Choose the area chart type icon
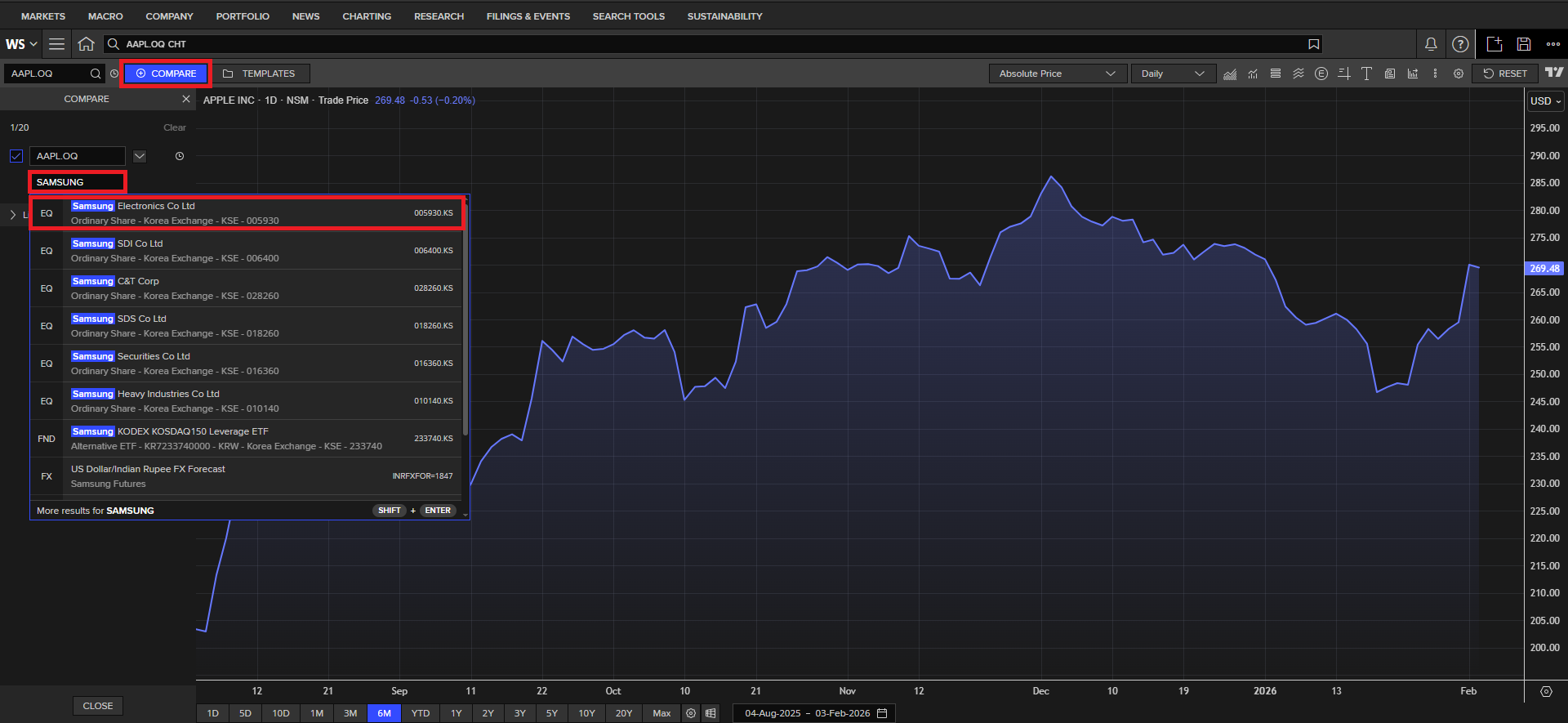This screenshot has width=1568, height=723. coord(1230,74)
